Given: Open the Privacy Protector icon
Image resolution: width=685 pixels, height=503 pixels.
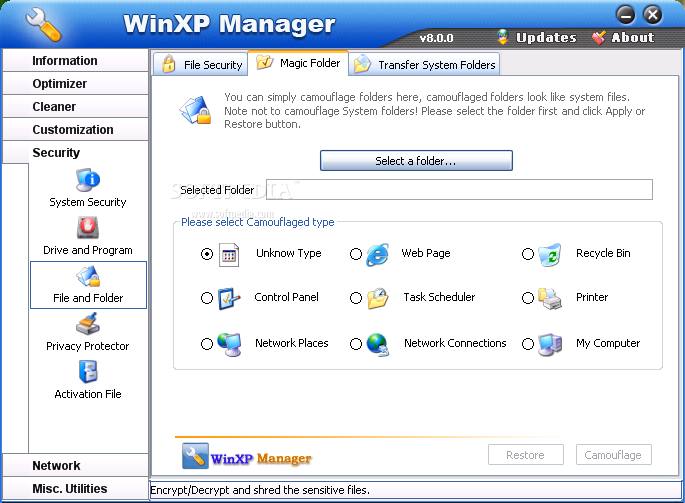Looking at the screenshot, I should [88, 324].
